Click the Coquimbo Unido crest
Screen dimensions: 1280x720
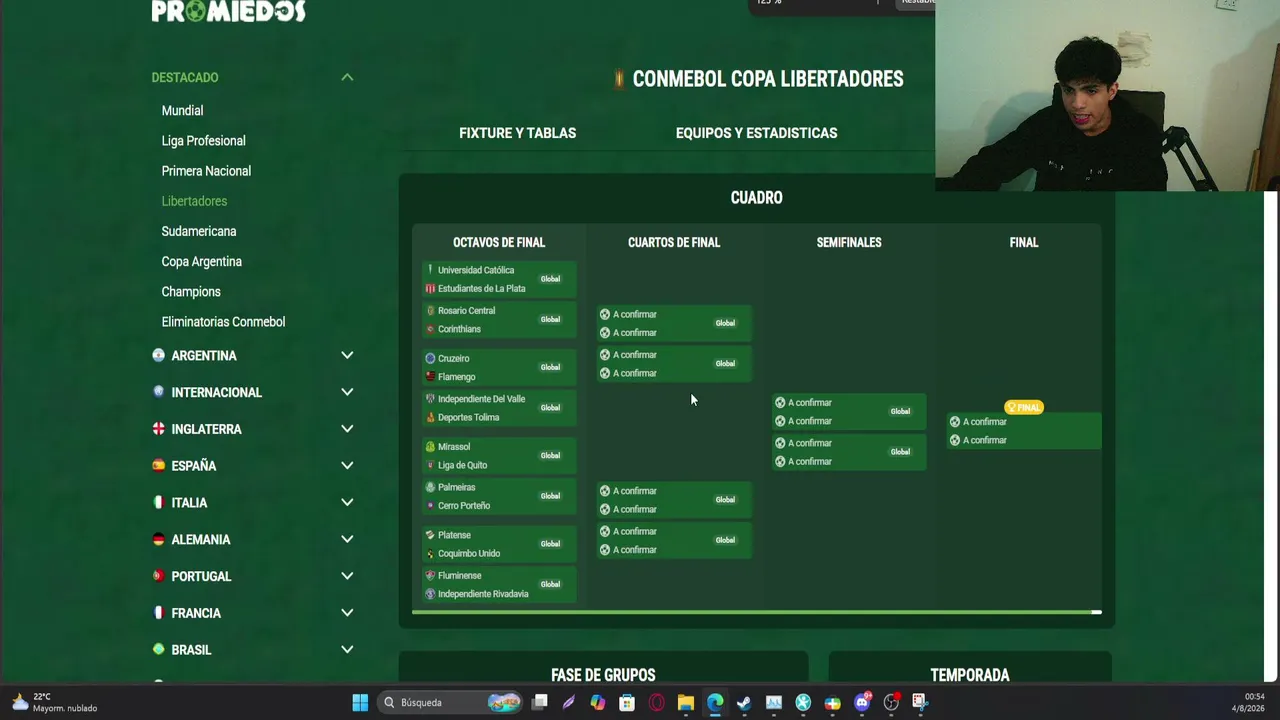[x=430, y=553]
